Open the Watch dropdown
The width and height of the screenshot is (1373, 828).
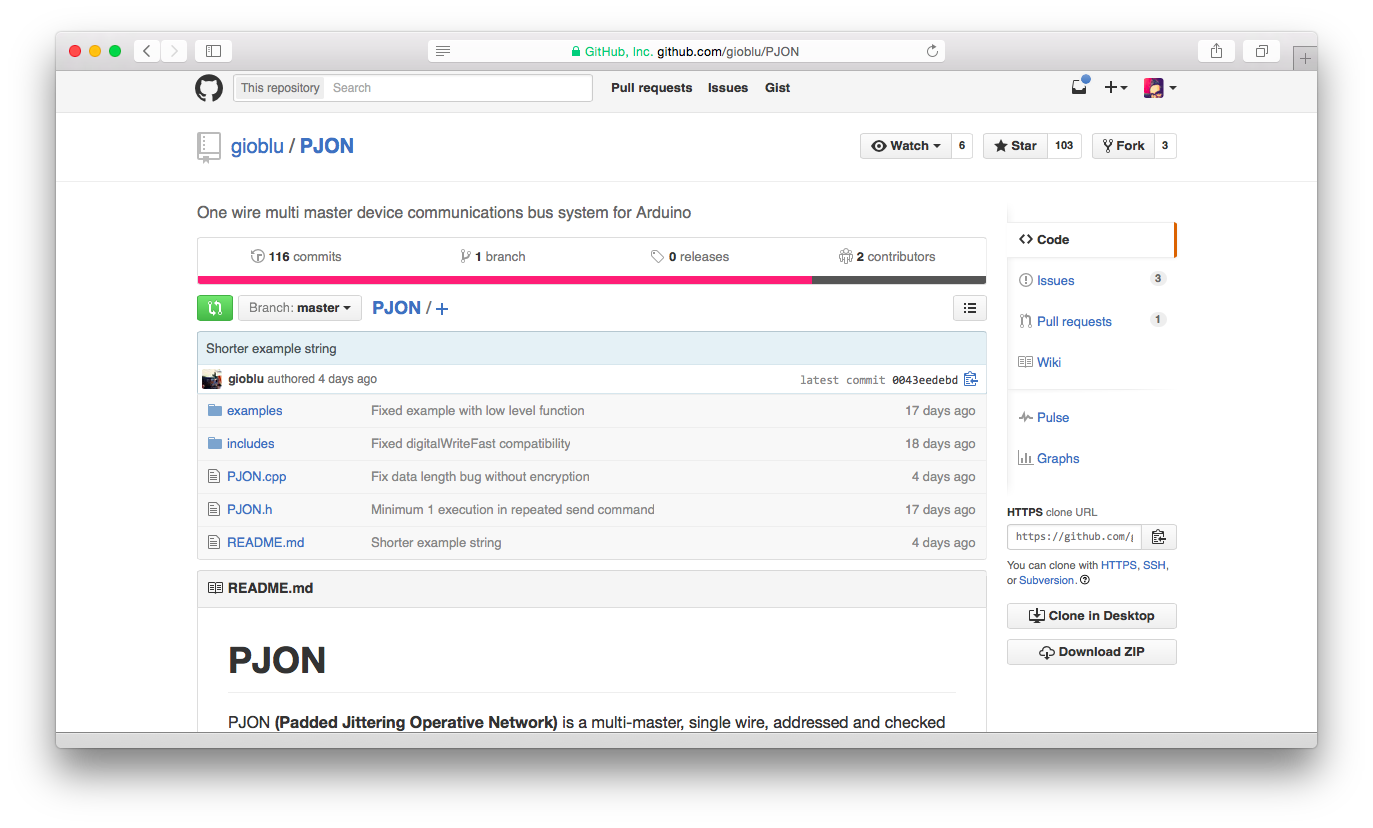[x=905, y=146]
